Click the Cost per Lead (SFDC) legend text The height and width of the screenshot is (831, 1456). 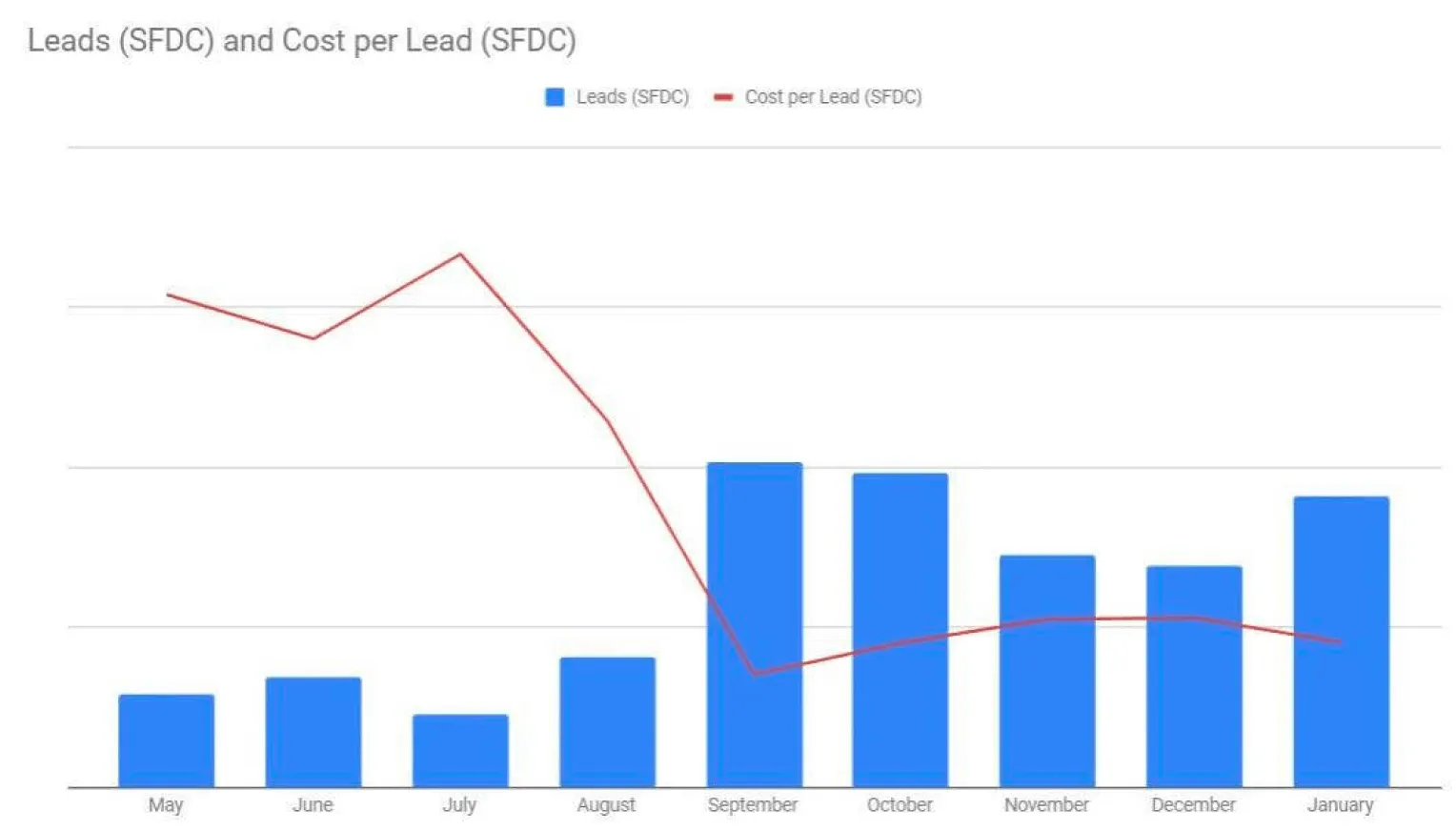(834, 96)
